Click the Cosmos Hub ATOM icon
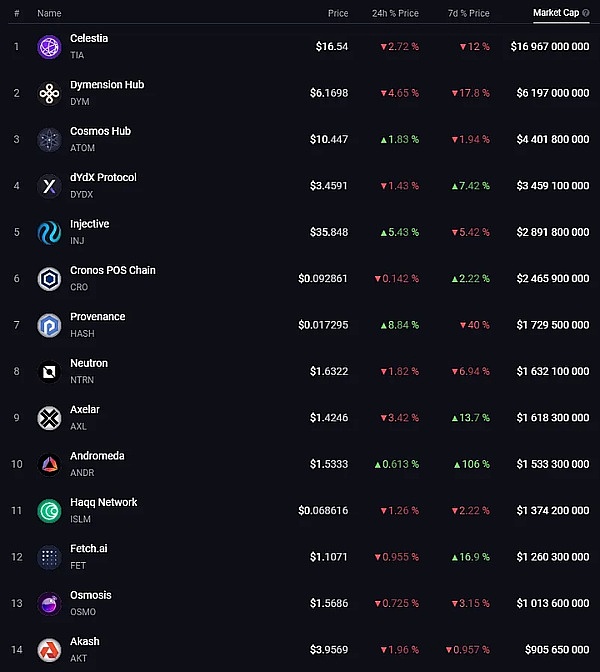Viewport: 600px width, 672px height. click(x=49, y=139)
